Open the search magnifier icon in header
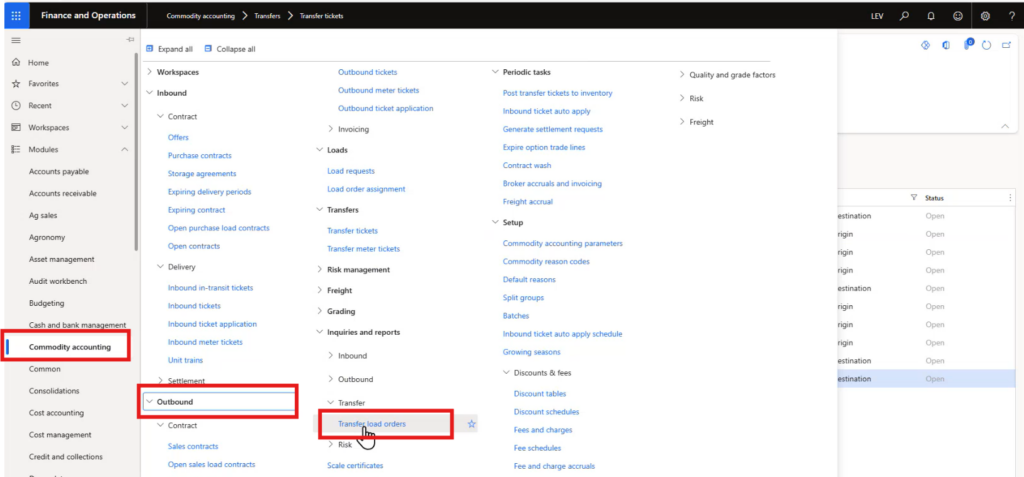 tap(904, 16)
